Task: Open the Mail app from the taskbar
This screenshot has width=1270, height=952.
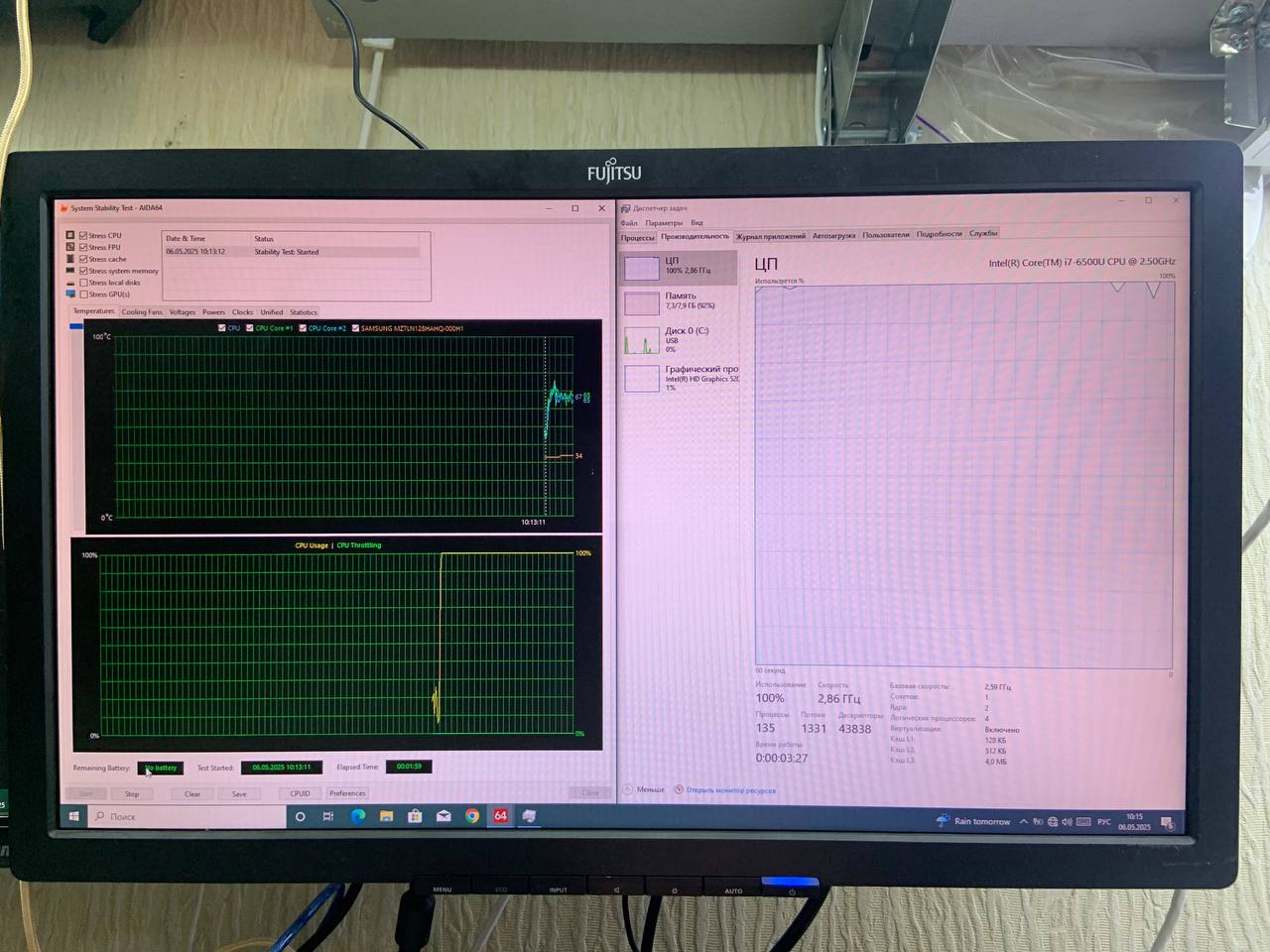Action: (444, 816)
